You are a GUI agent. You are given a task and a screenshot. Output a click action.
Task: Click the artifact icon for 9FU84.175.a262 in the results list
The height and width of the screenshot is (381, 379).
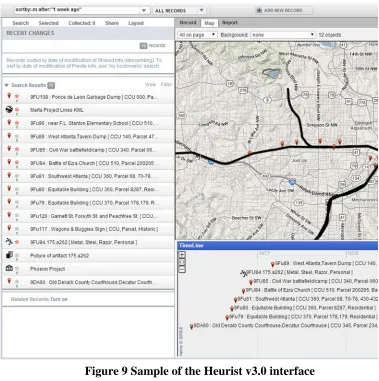9,242
